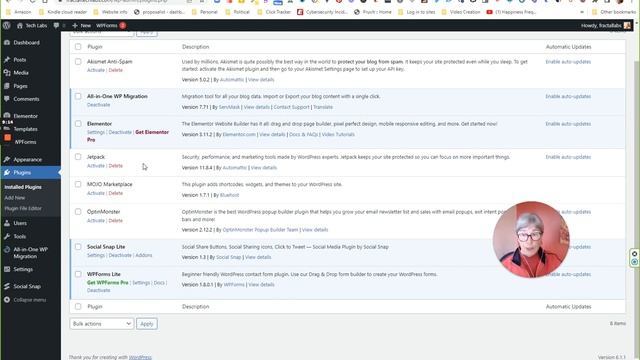Open Add New under Plugins submenu
The width and height of the screenshot is (640, 360).
[15, 198]
